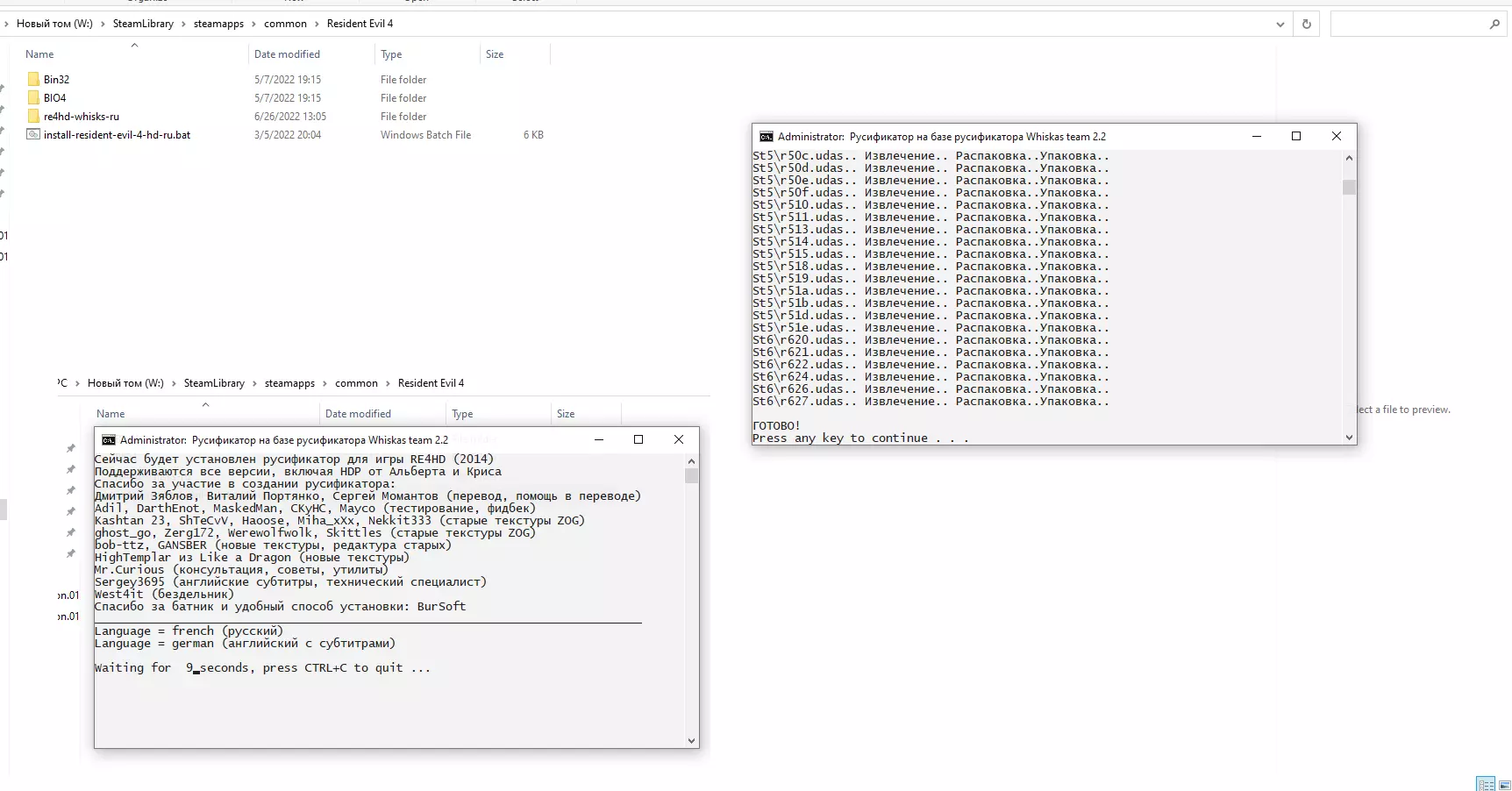Click Resident Evil 4 in top address bar
The width and height of the screenshot is (1512, 791).
tap(360, 24)
